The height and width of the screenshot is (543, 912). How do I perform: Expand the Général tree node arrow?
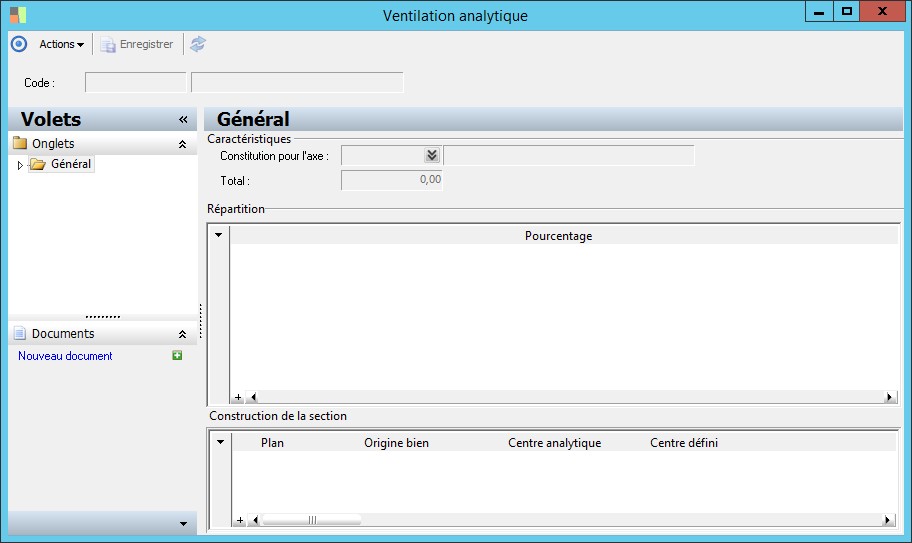(x=20, y=165)
